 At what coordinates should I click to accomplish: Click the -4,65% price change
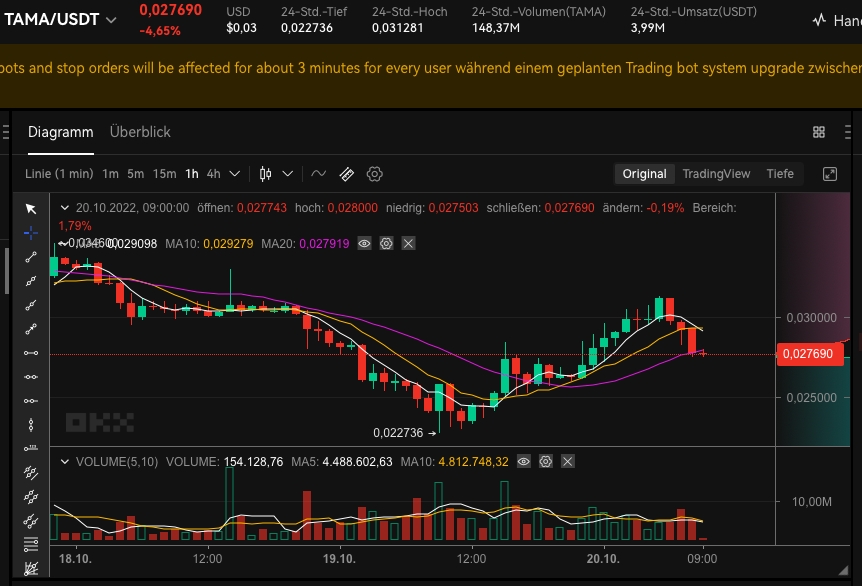pyautogui.click(x=159, y=31)
